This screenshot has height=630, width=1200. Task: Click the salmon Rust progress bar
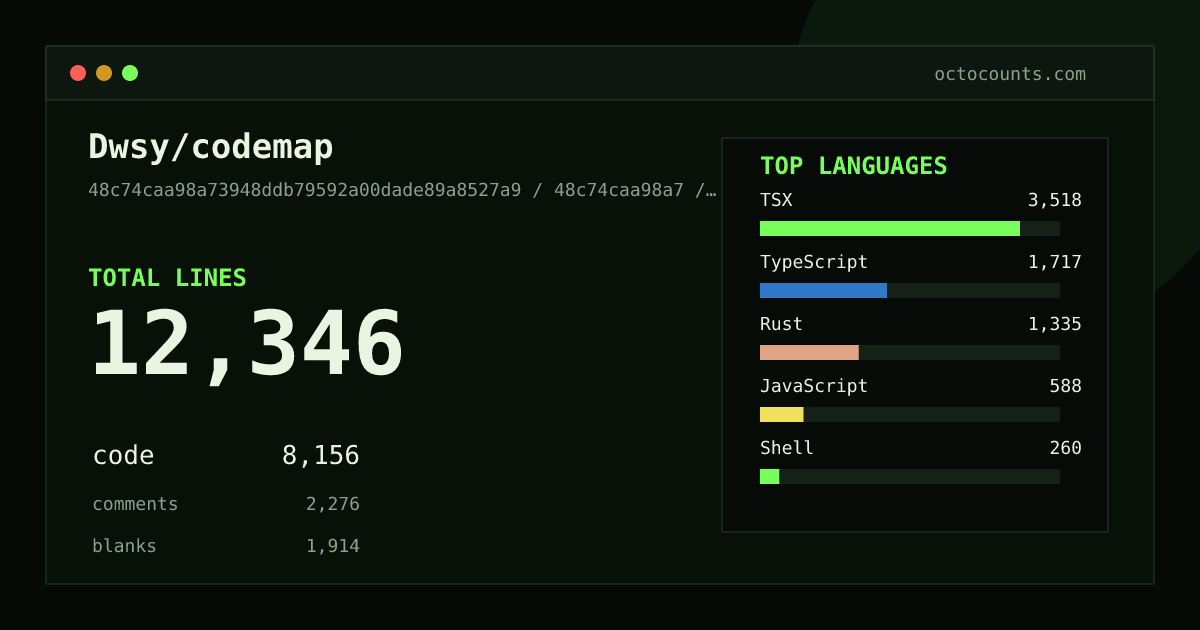[809, 353]
